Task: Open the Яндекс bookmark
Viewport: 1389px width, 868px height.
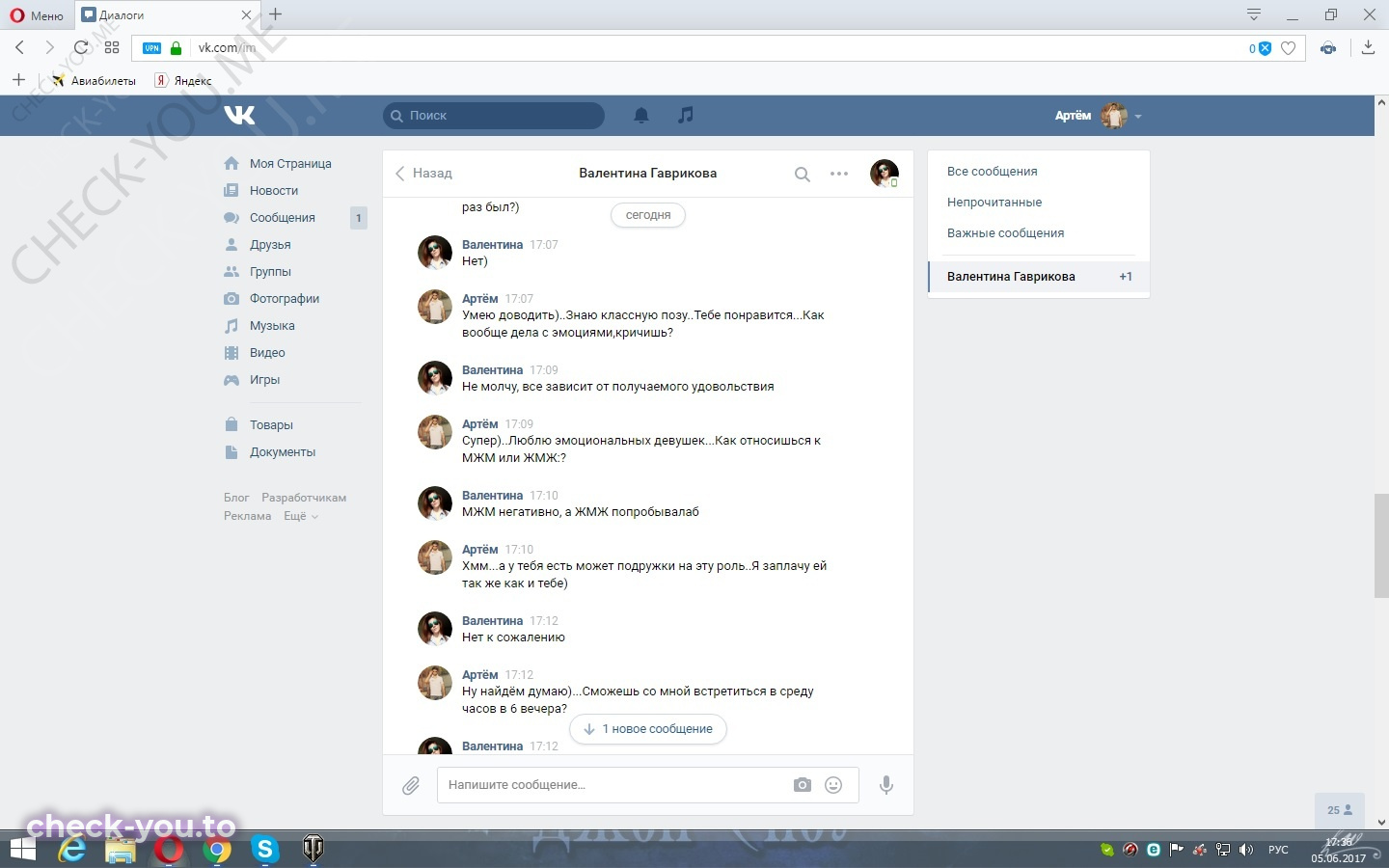Action: click(183, 81)
